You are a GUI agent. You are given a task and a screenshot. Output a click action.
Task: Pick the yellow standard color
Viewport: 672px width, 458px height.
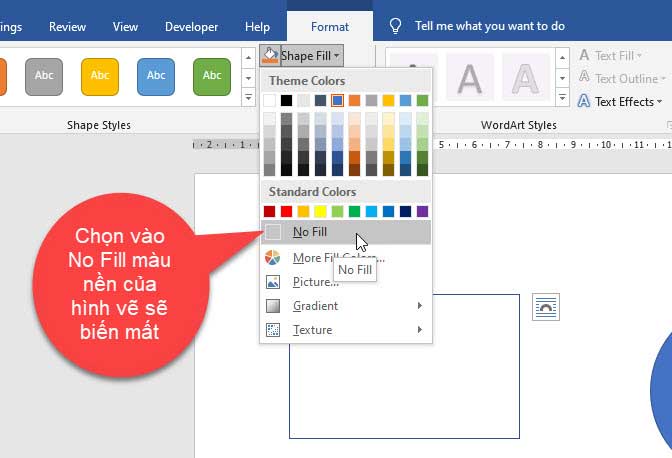tap(320, 211)
